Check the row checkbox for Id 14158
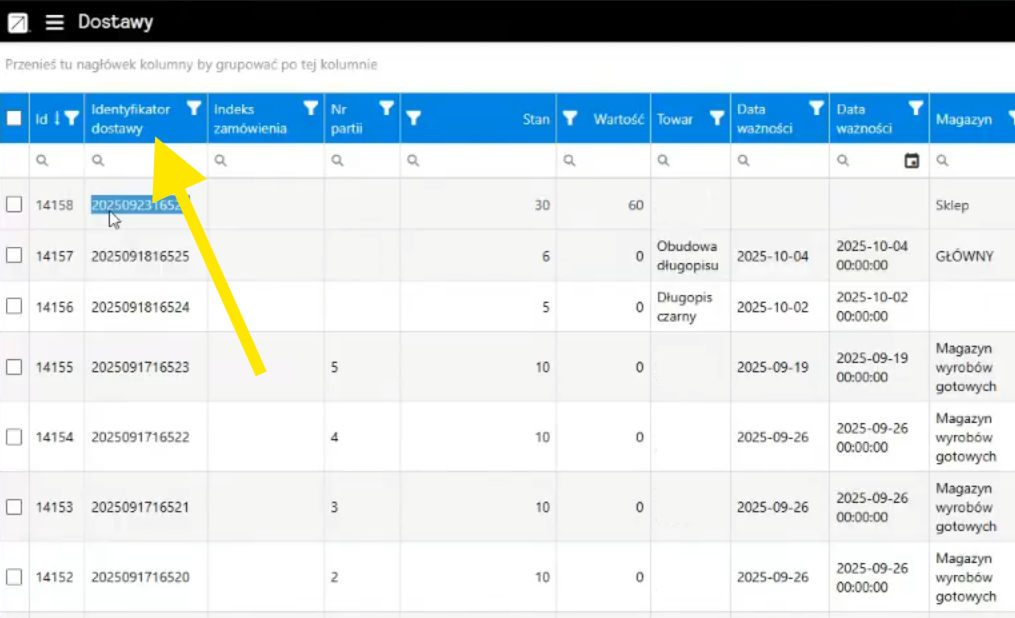Screen dimensions: 1015x618 coord(14,204)
